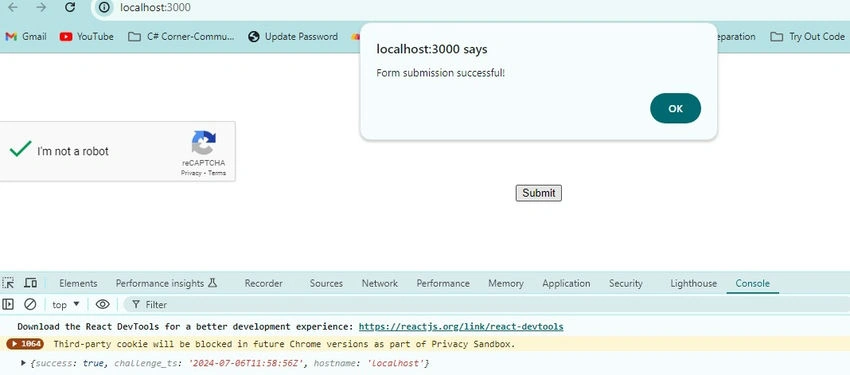Screen dimensions: 850x375
Task: Show the console sidebar icon
Action: pyautogui.click(x=8, y=305)
